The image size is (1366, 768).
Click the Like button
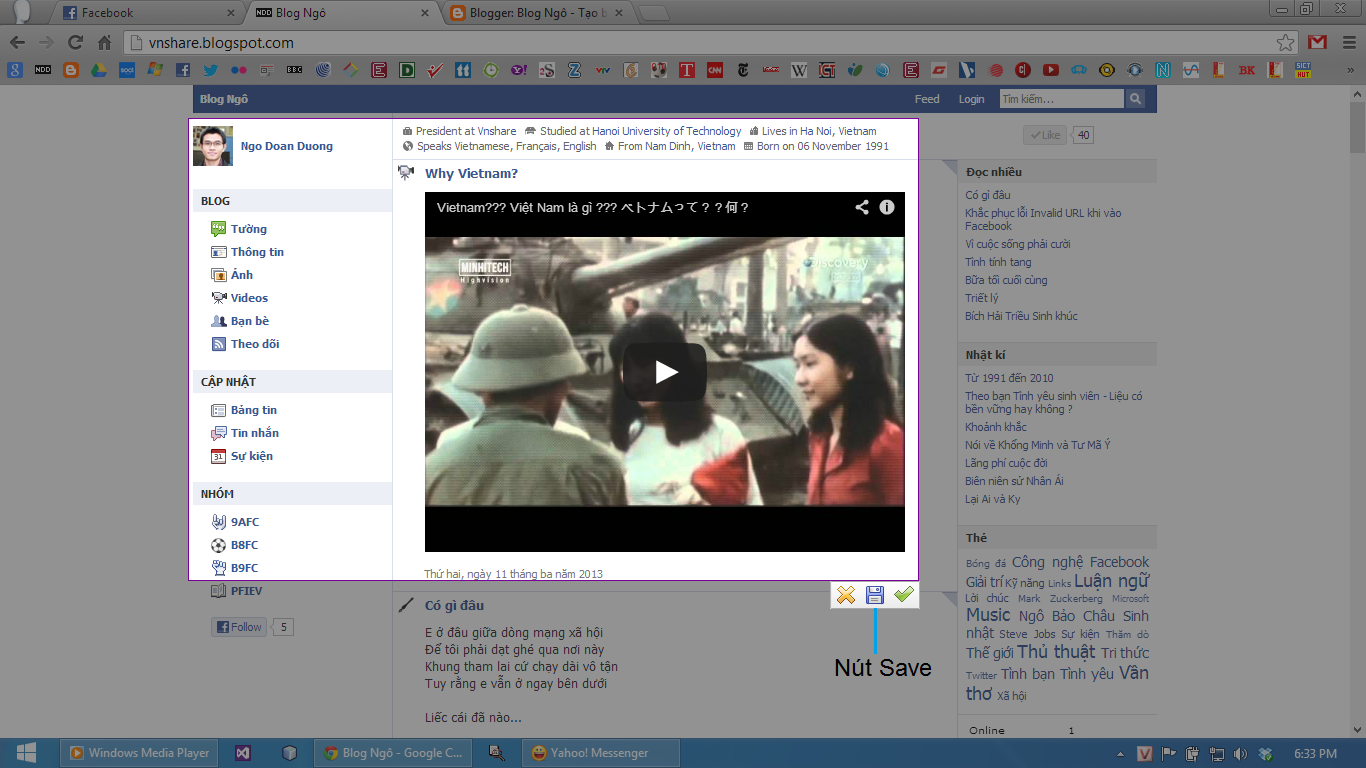tap(1045, 135)
